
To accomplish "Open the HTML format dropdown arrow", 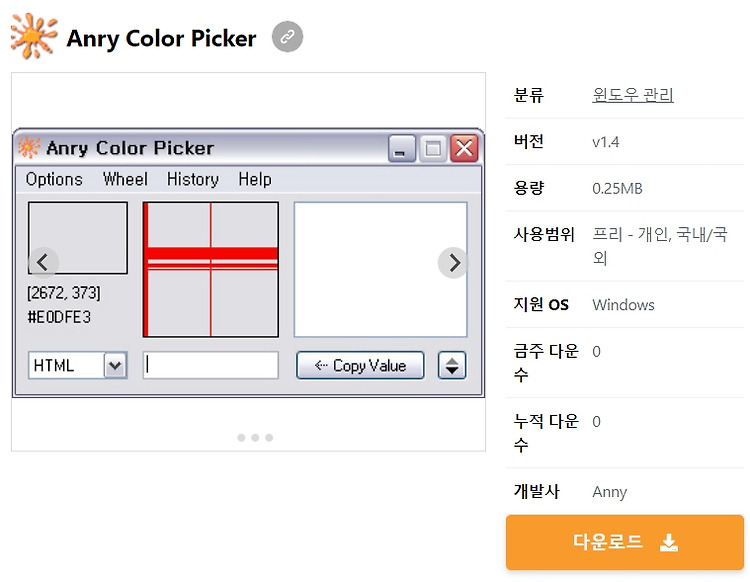I will tap(115, 366).
